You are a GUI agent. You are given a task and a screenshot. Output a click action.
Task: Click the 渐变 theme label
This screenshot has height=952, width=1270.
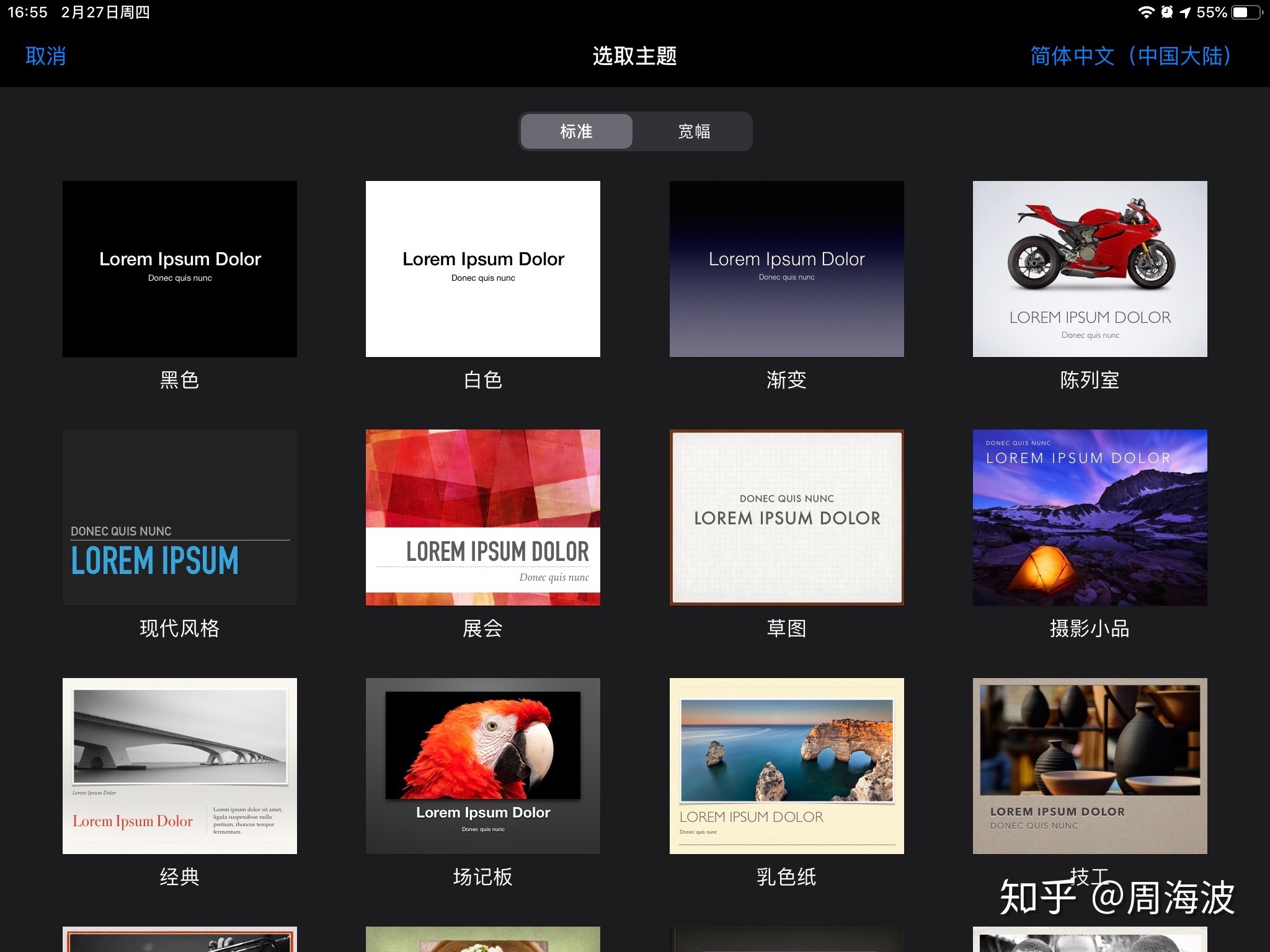787,380
